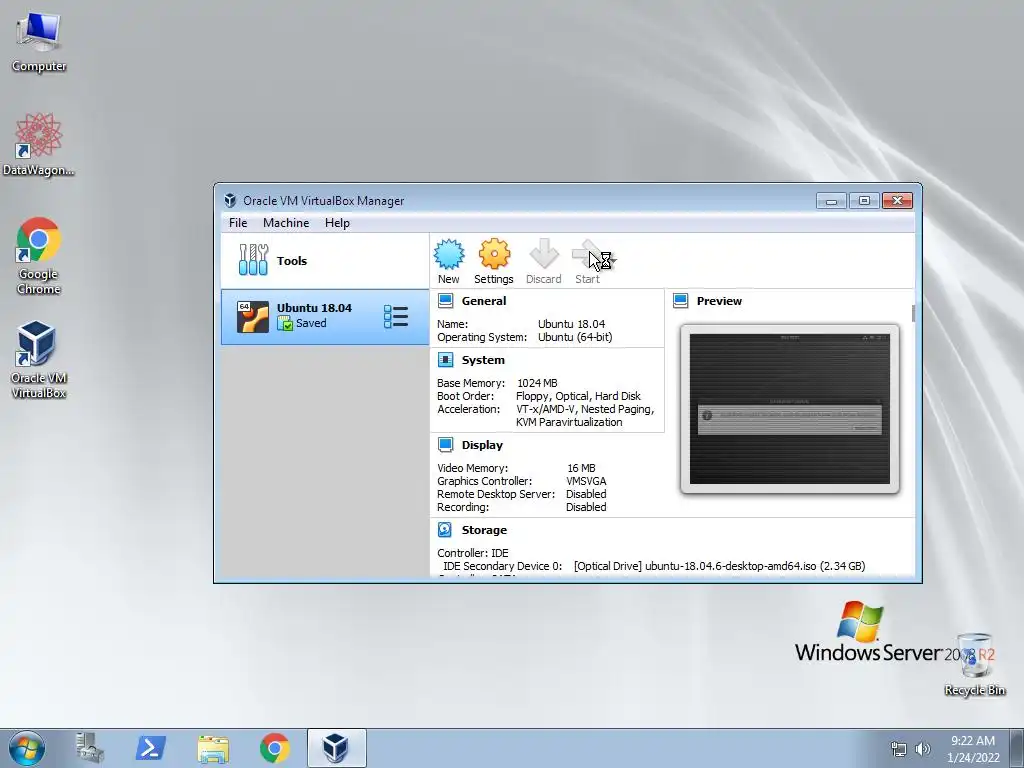Select the Oracle VM VirtualBox desktop shortcut
This screenshot has height=768, width=1024.
pos(39,360)
